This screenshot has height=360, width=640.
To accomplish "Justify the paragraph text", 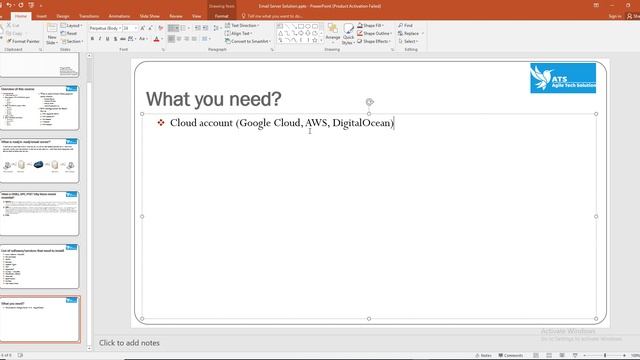I will point(194,39).
